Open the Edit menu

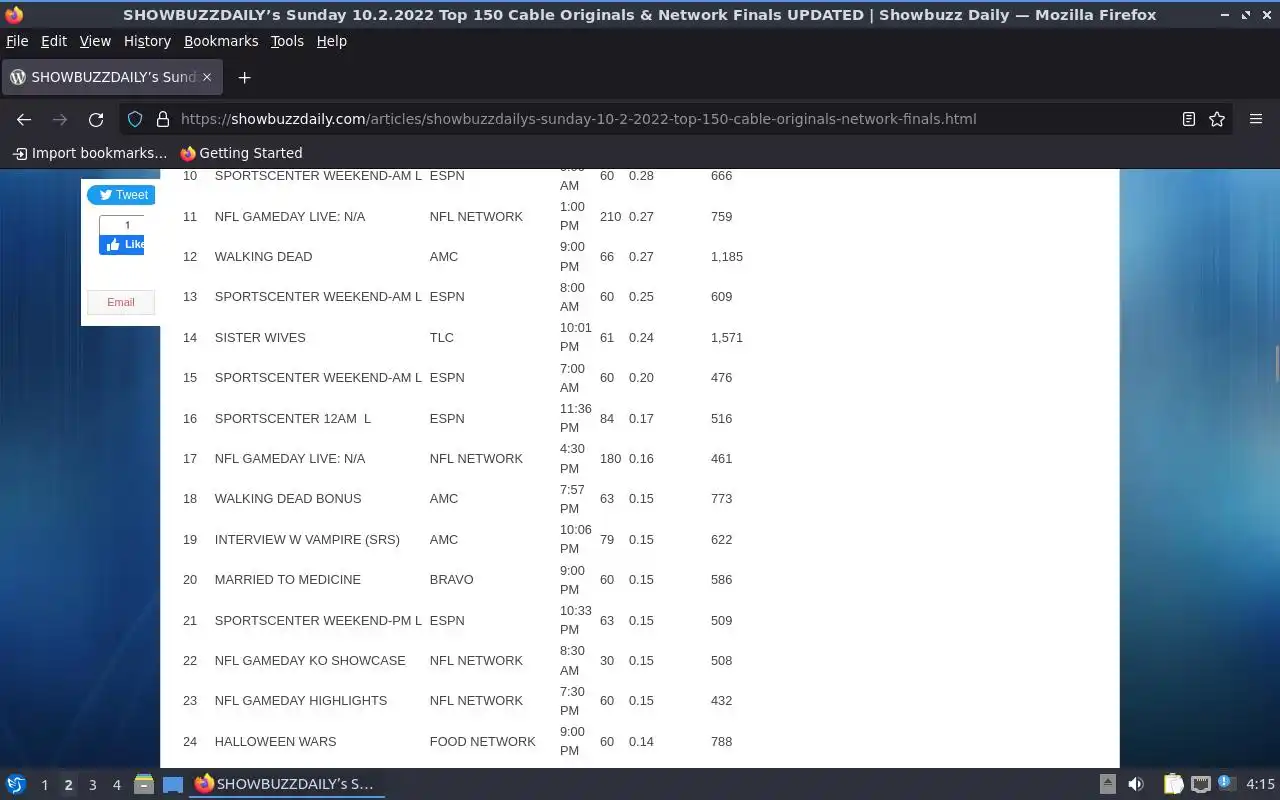click(54, 41)
